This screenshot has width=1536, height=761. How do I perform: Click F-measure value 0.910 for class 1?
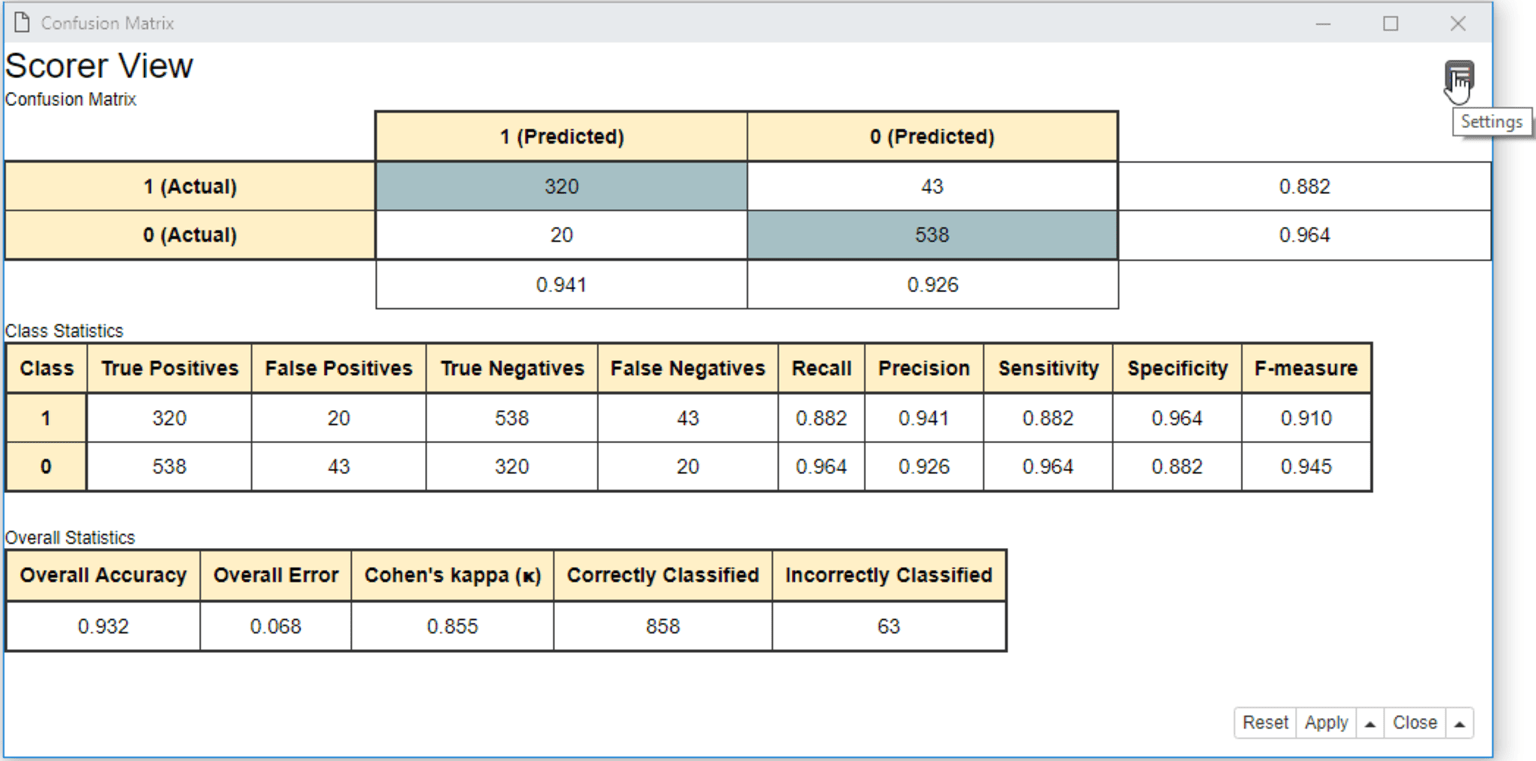coord(1306,418)
